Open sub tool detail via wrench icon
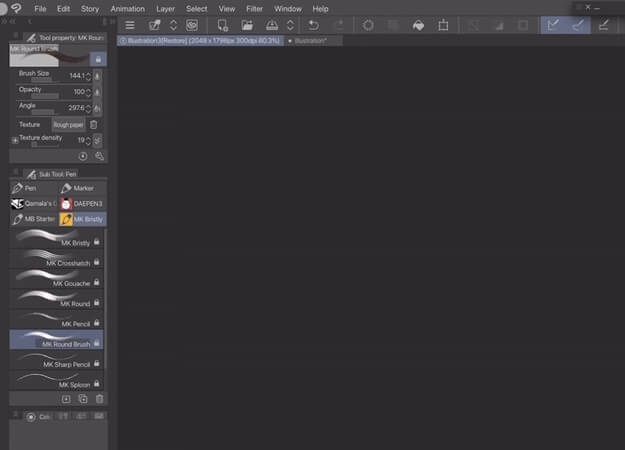Screen dimensions: 625x450 pos(98,156)
